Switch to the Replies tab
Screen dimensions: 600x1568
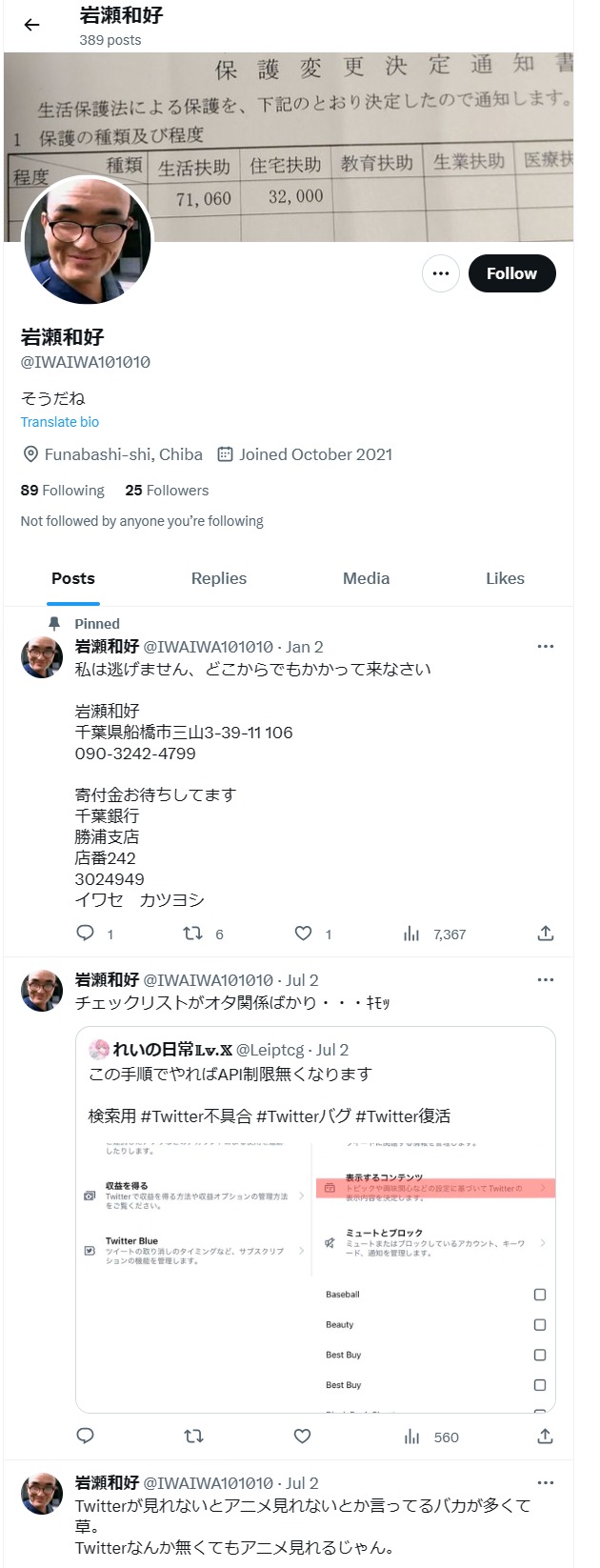(218, 578)
